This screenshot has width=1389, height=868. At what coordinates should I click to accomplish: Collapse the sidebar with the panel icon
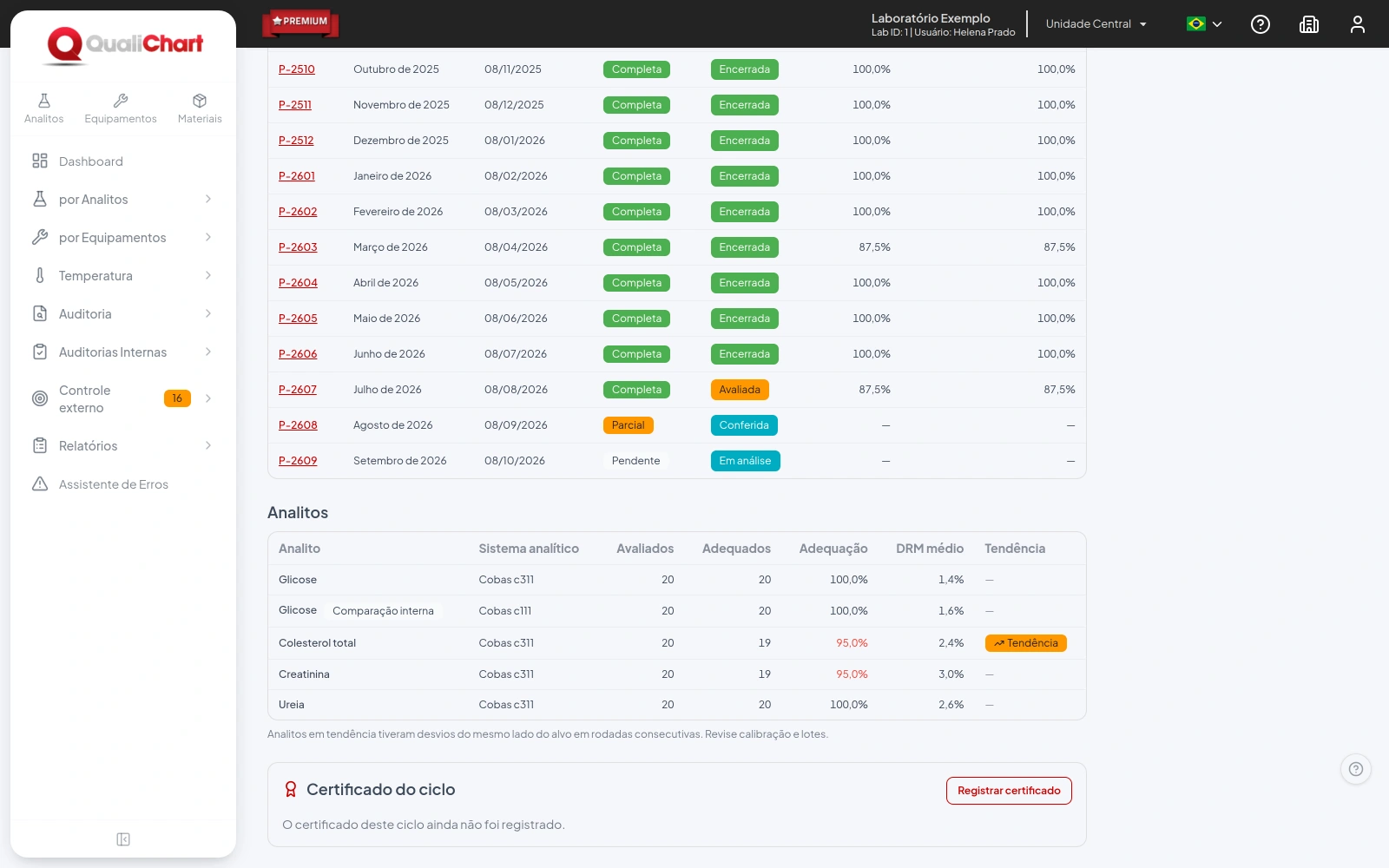click(123, 839)
